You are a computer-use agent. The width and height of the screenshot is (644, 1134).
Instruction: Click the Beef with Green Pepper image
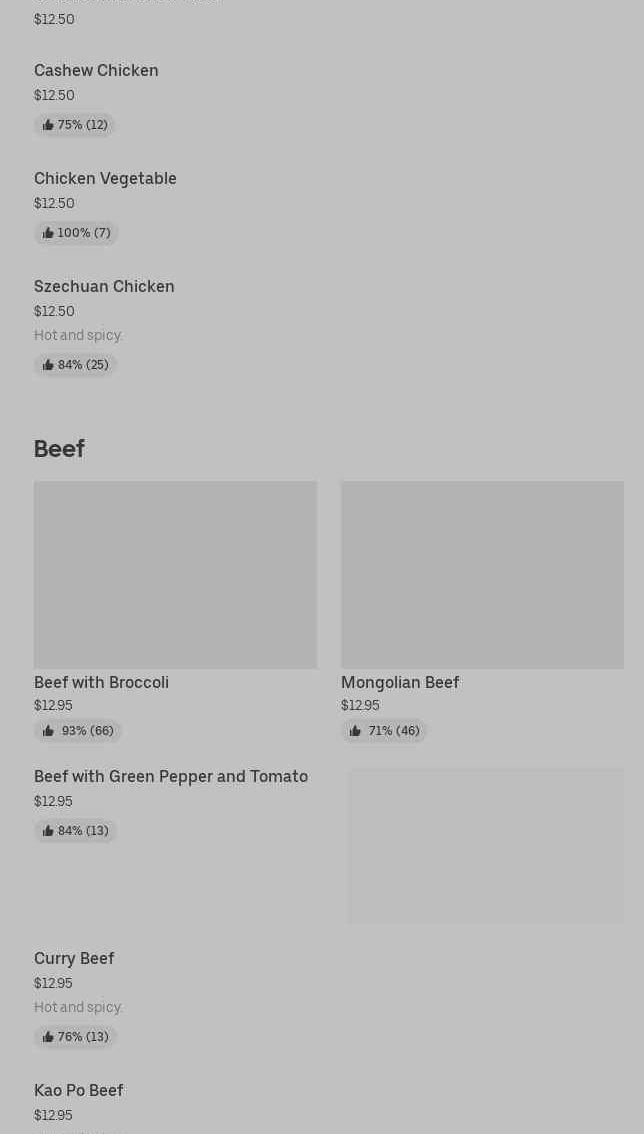pos(485,846)
